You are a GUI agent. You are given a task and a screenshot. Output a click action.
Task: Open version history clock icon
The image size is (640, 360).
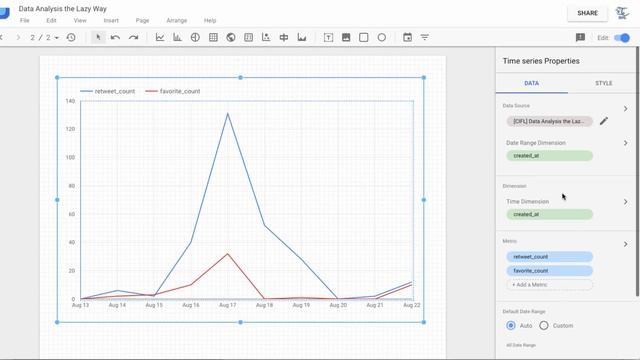[x=71, y=38]
